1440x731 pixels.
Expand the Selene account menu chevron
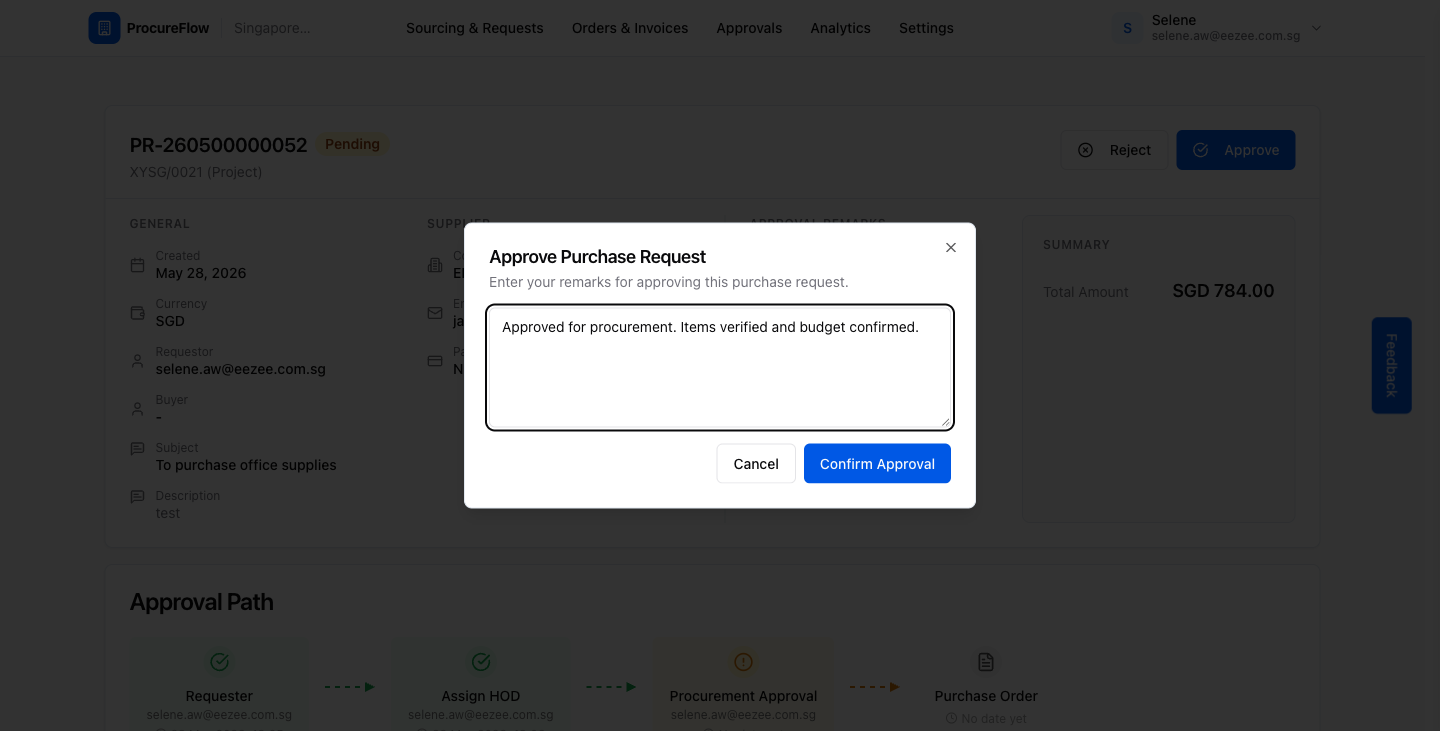point(1316,28)
